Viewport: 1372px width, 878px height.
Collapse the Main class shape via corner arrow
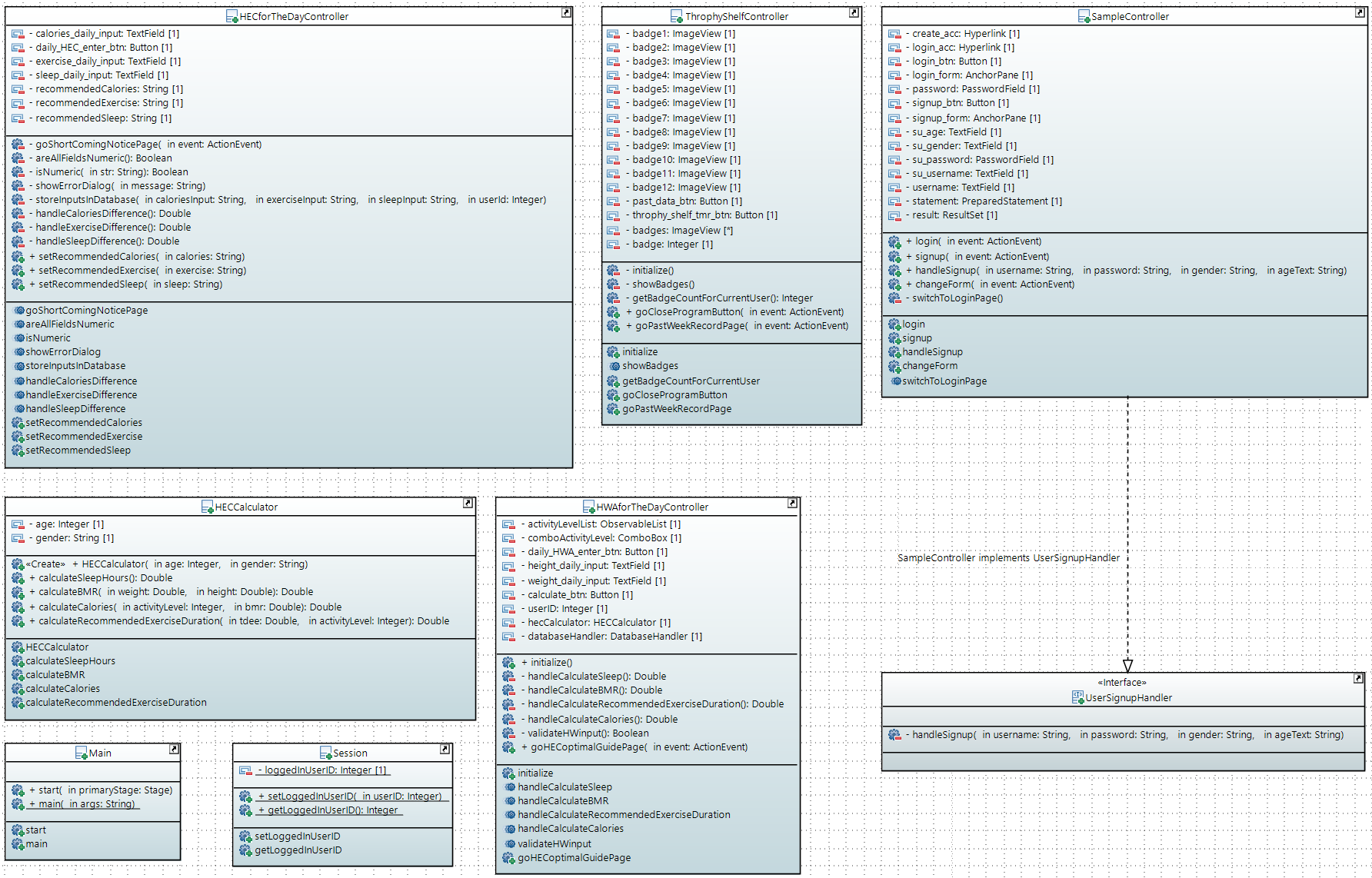[x=174, y=750]
